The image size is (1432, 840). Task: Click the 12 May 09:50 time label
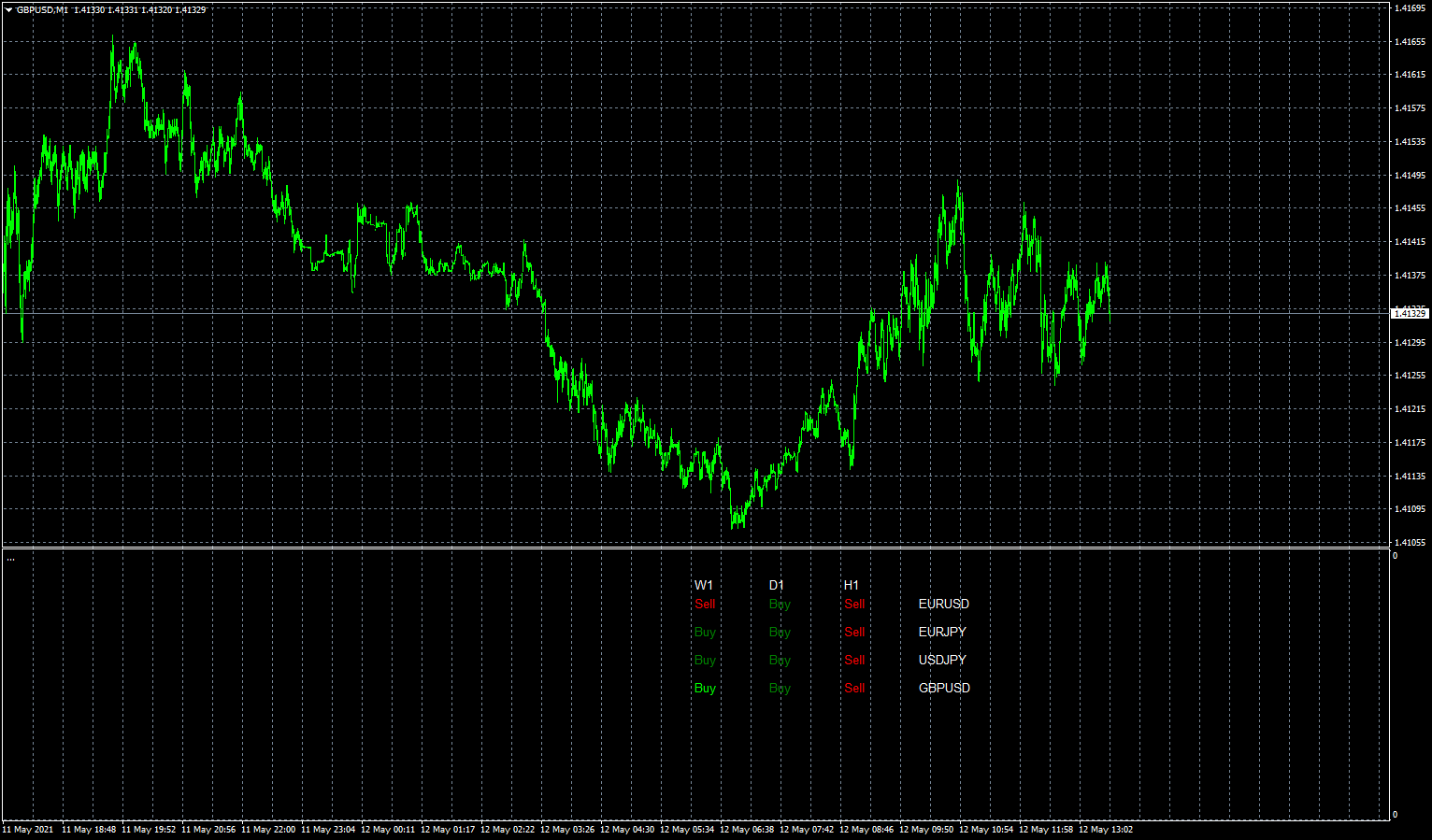926,829
